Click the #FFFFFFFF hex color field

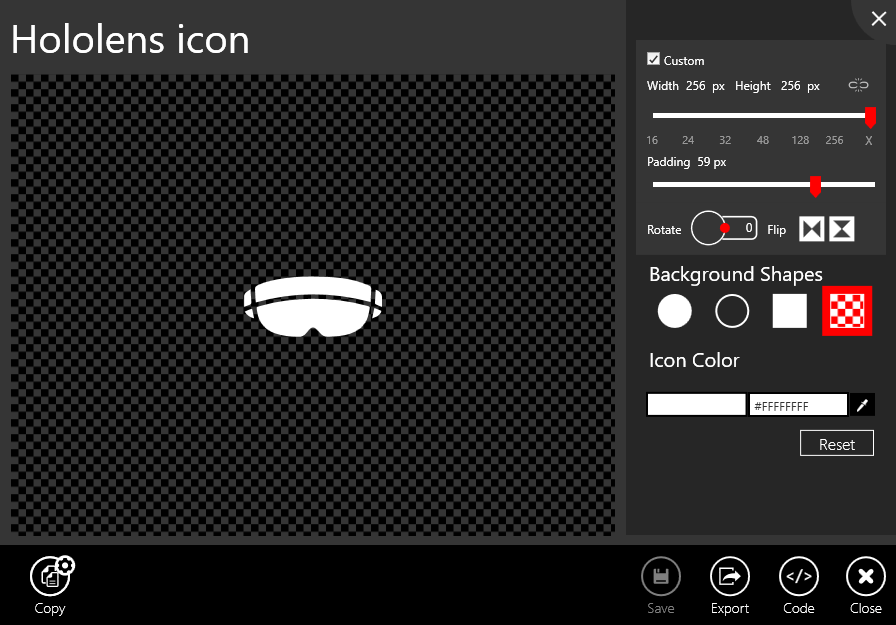[798, 405]
